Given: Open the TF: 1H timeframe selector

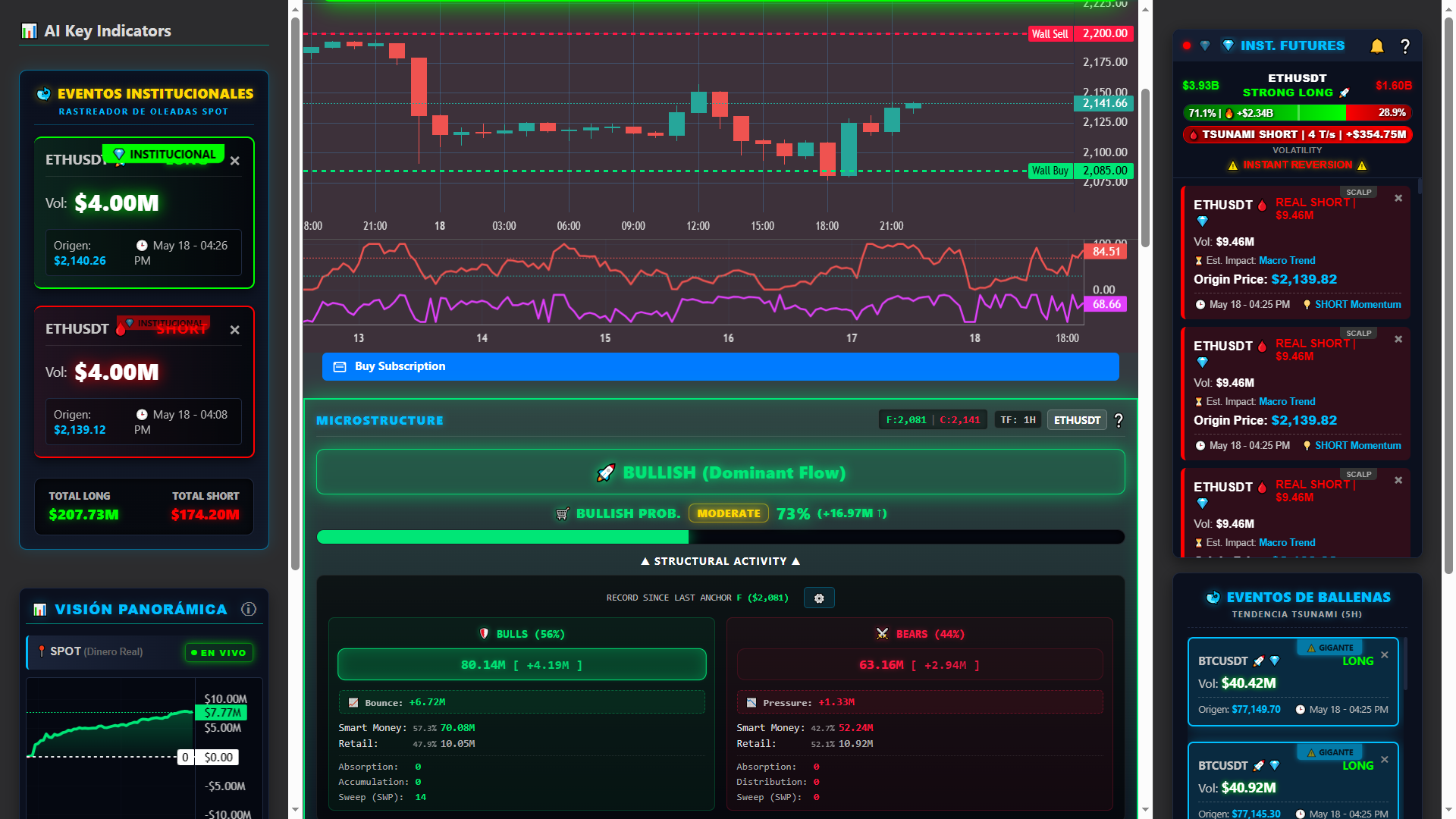Looking at the screenshot, I should pos(1018,420).
